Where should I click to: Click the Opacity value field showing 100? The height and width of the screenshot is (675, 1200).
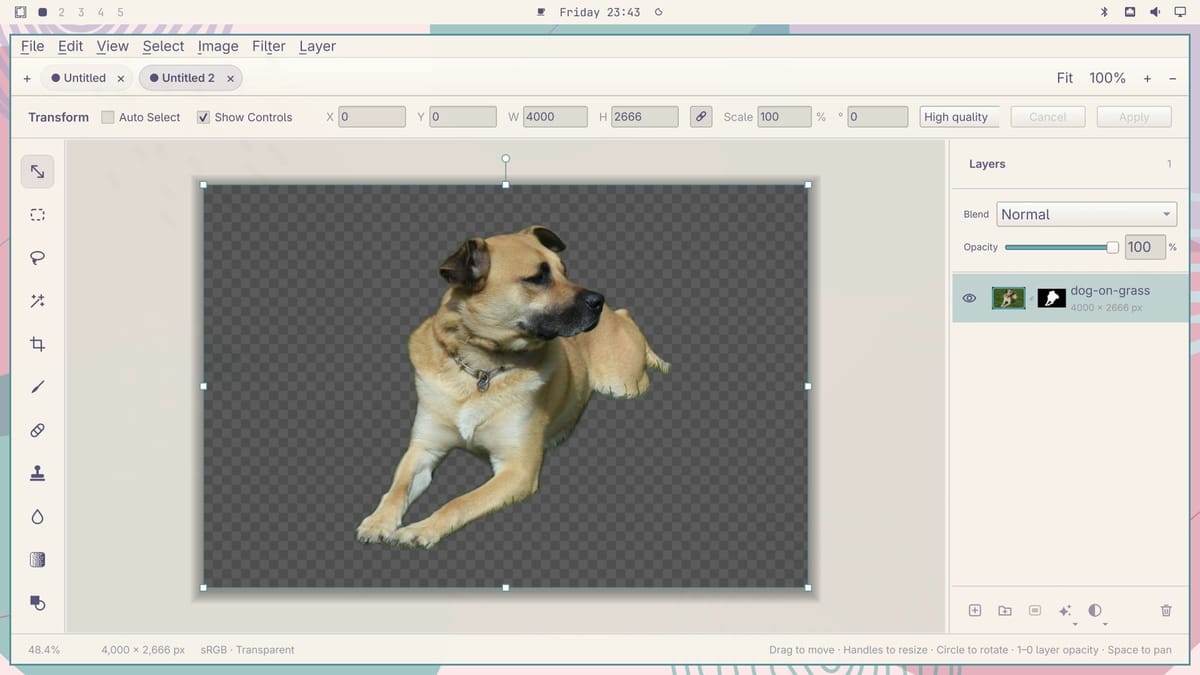1145,247
